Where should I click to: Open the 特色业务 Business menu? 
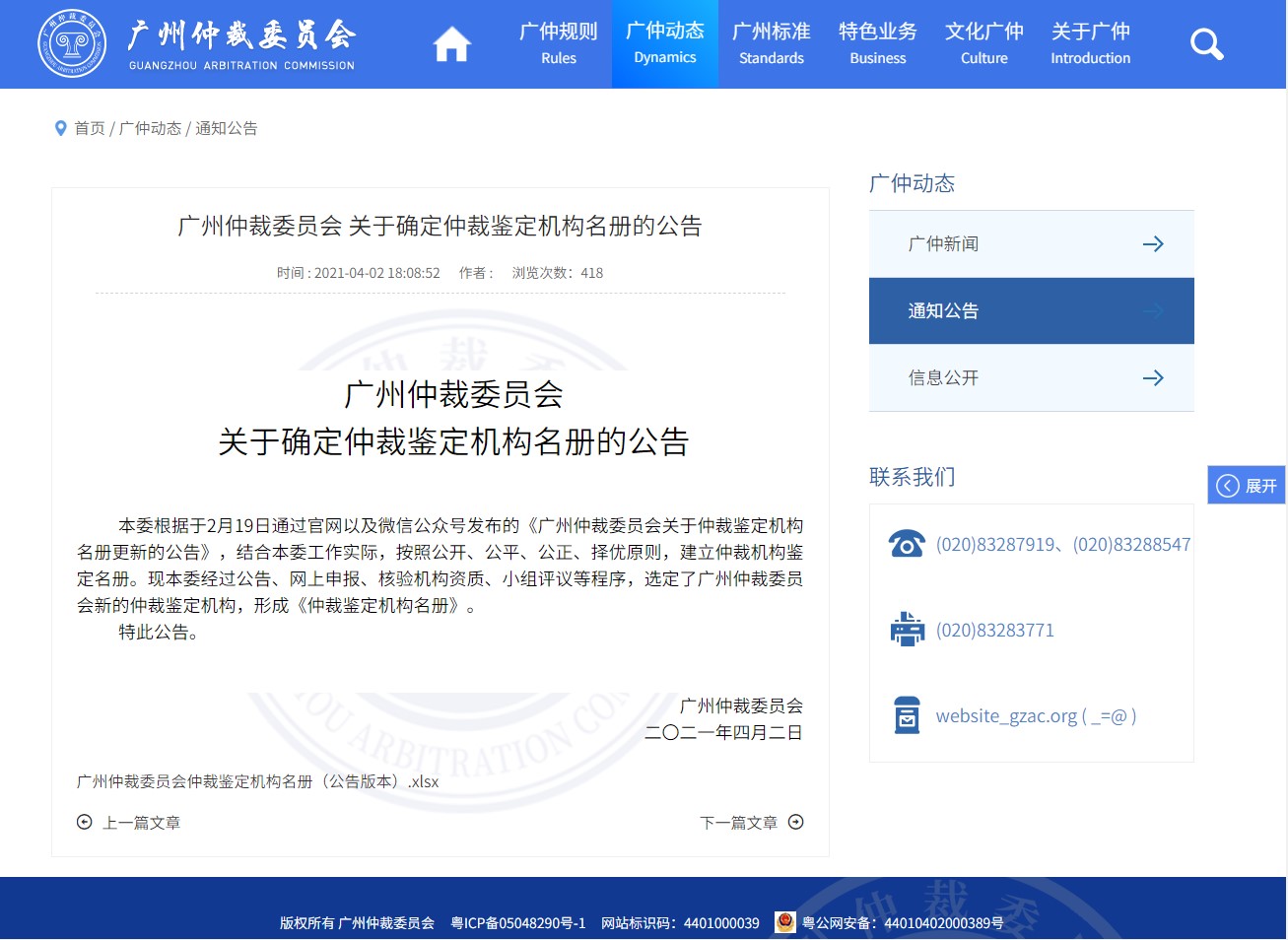pyautogui.click(x=878, y=44)
